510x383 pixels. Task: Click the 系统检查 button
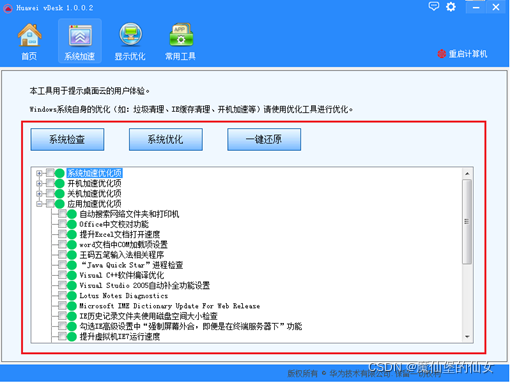click(67, 139)
